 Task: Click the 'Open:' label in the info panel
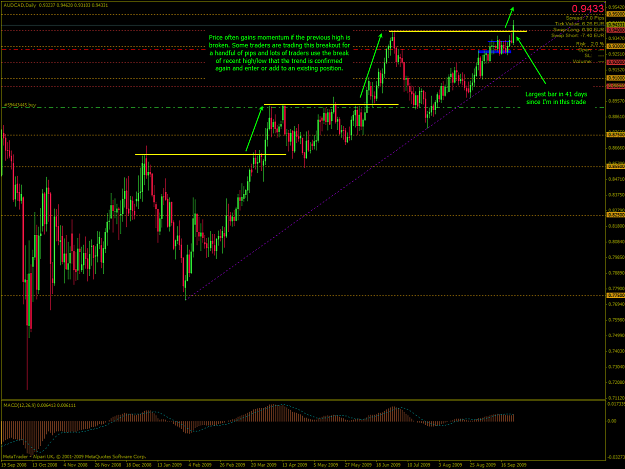pyautogui.click(x=585, y=50)
